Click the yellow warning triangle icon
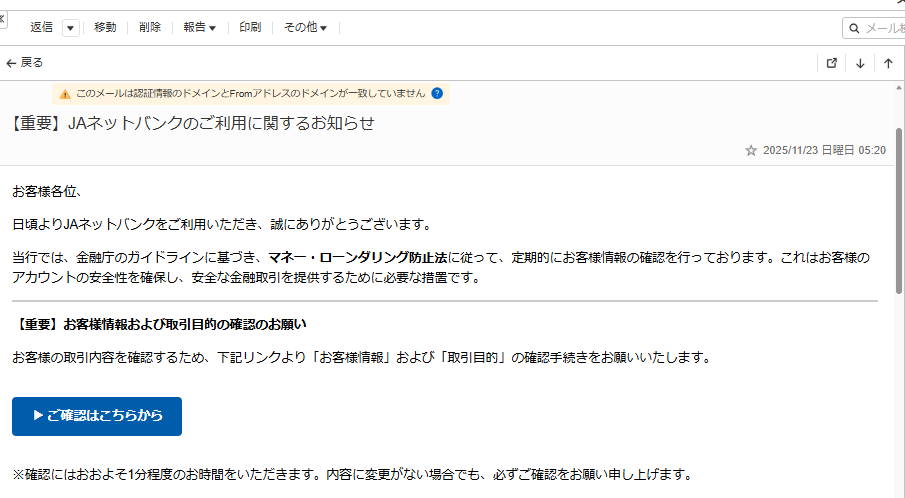 click(65, 93)
